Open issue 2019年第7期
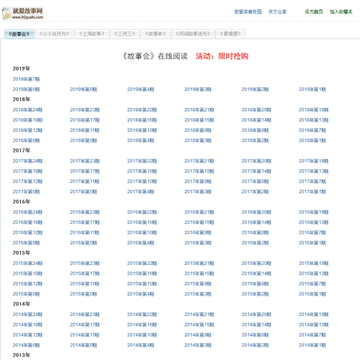 click(26, 79)
